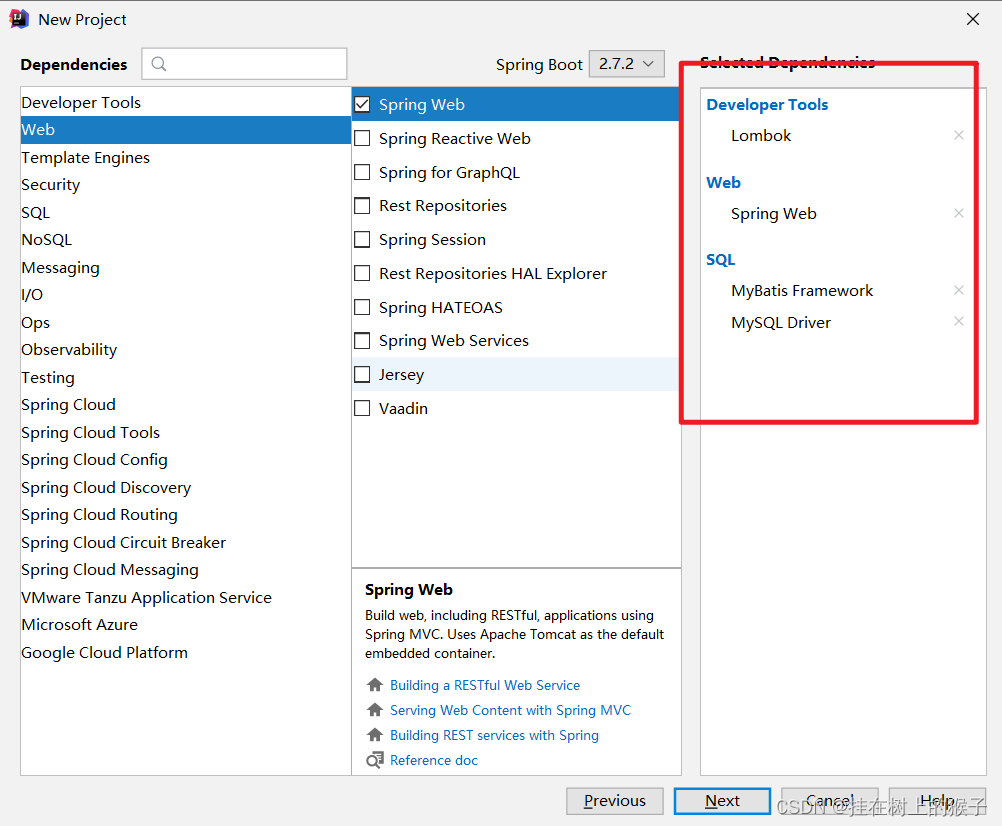Enable Spring Web Services checkbox

tap(362, 340)
